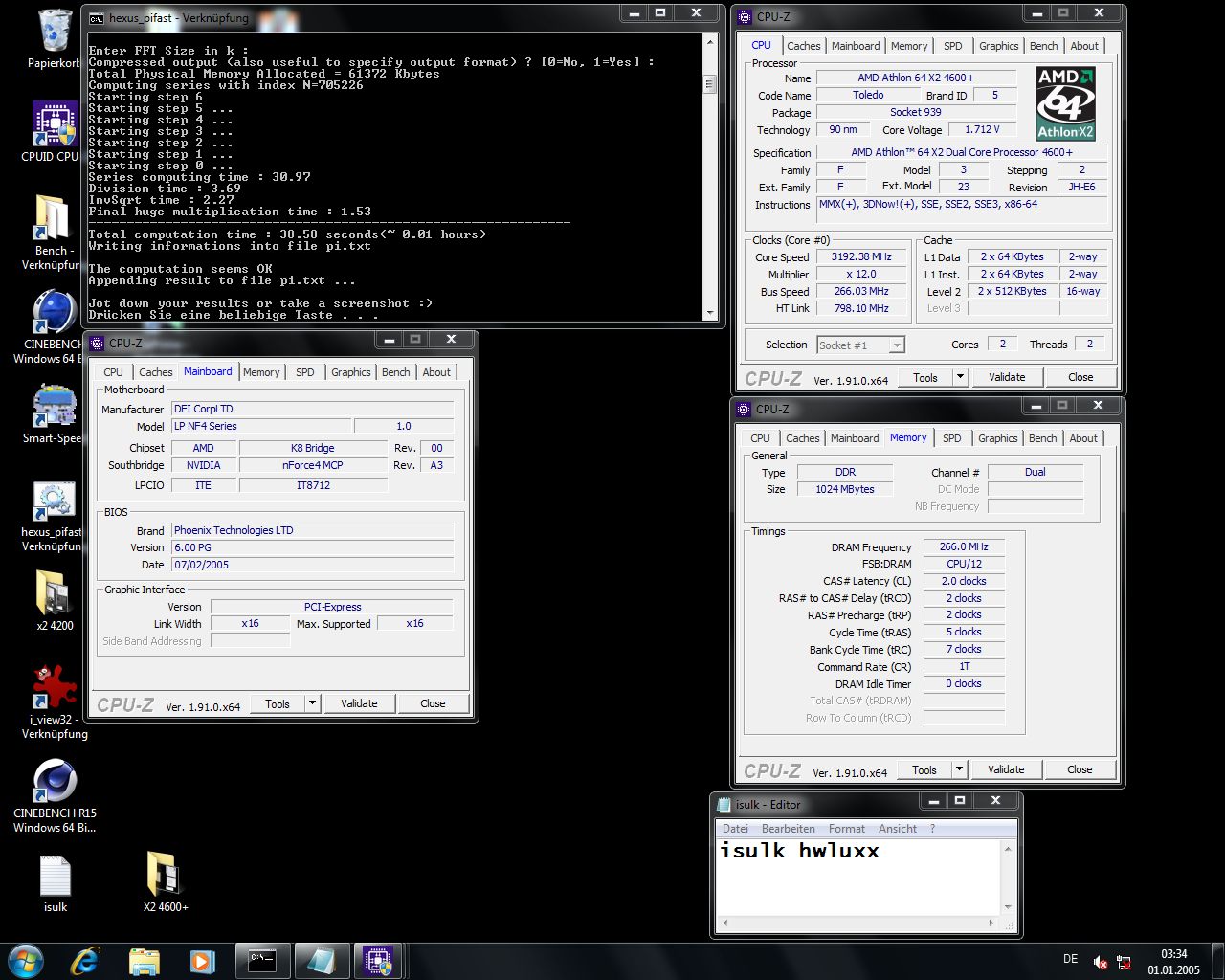This screenshot has width=1225, height=980.
Task: Click Validate in the Mainboard window
Action: pyautogui.click(x=359, y=703)
